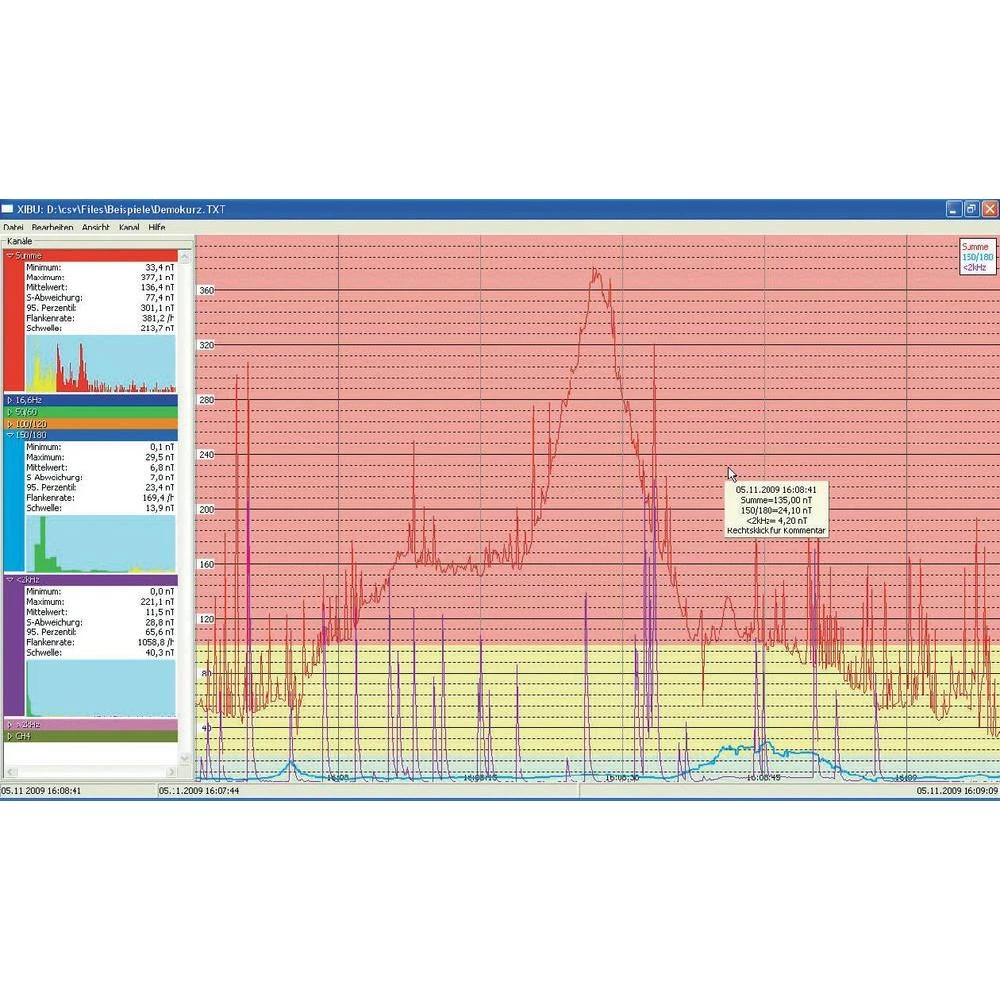This screenshot has height=1000, width=1000.
Task: Collapse the 150/180 channel section
Action: (x=10, y=435)
